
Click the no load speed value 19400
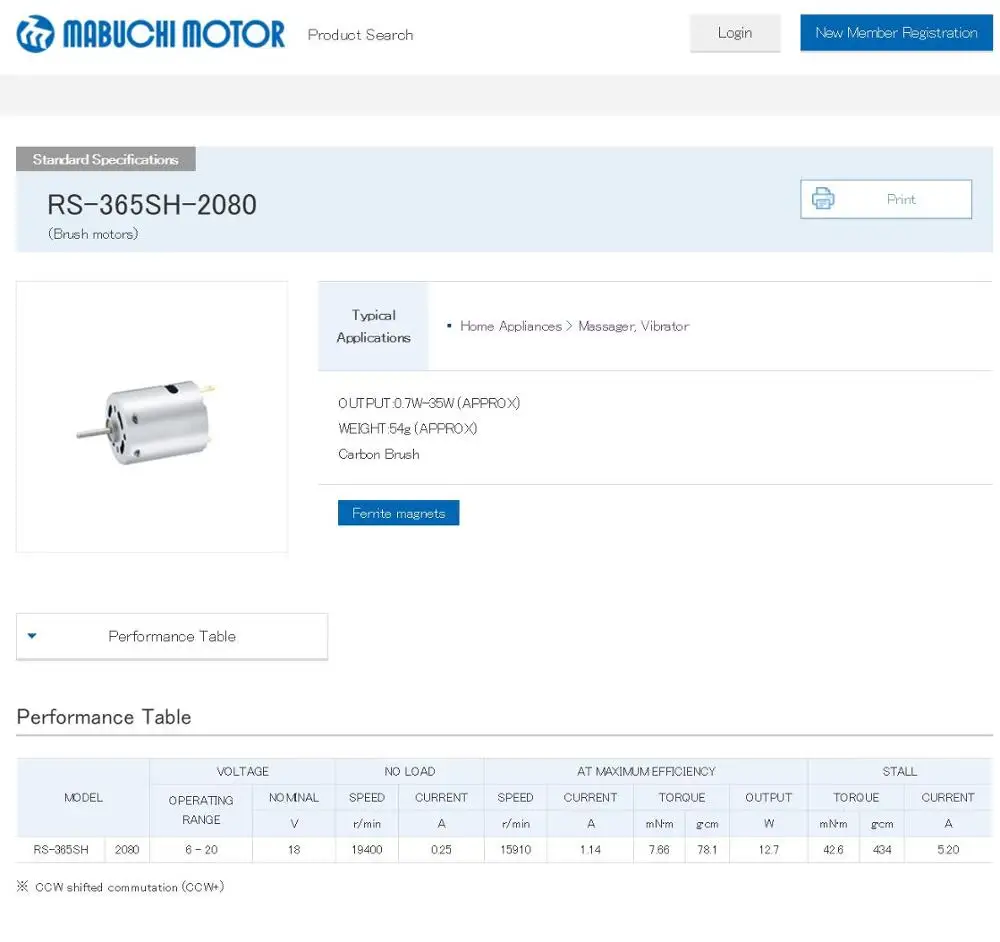[x=367, y=850]
